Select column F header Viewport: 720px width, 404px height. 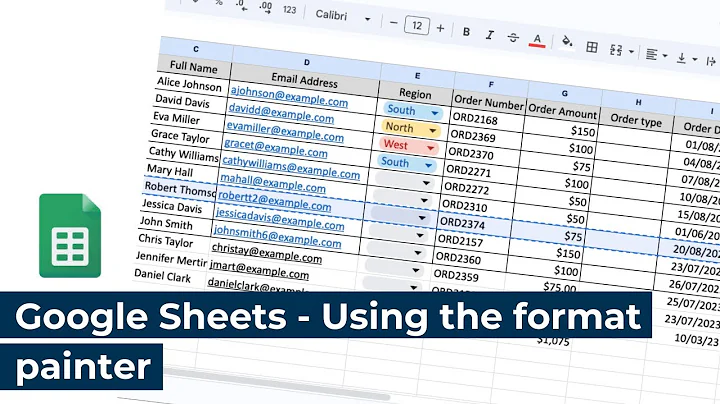[491, 85]
